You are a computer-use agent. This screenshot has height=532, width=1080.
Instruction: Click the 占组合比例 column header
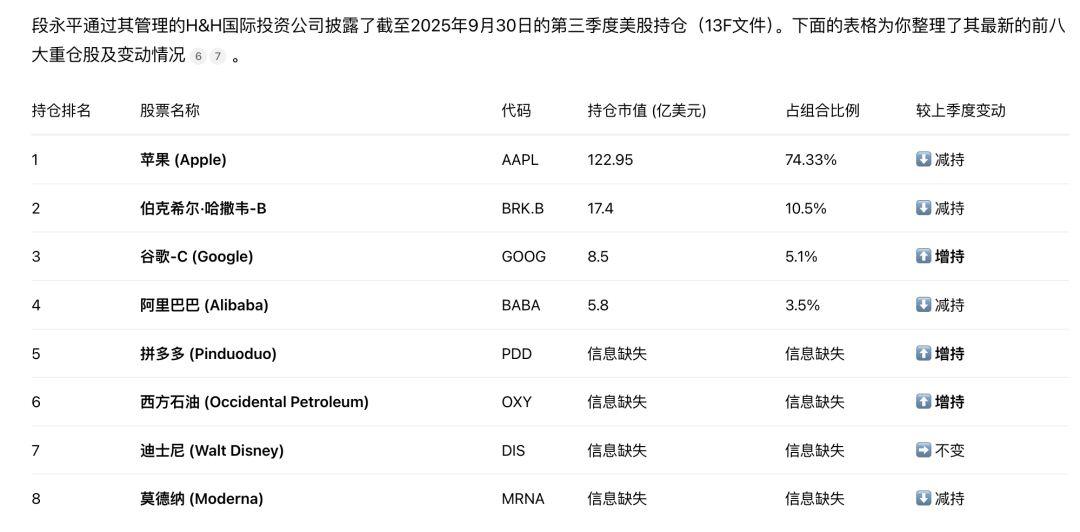click(822, 111)
